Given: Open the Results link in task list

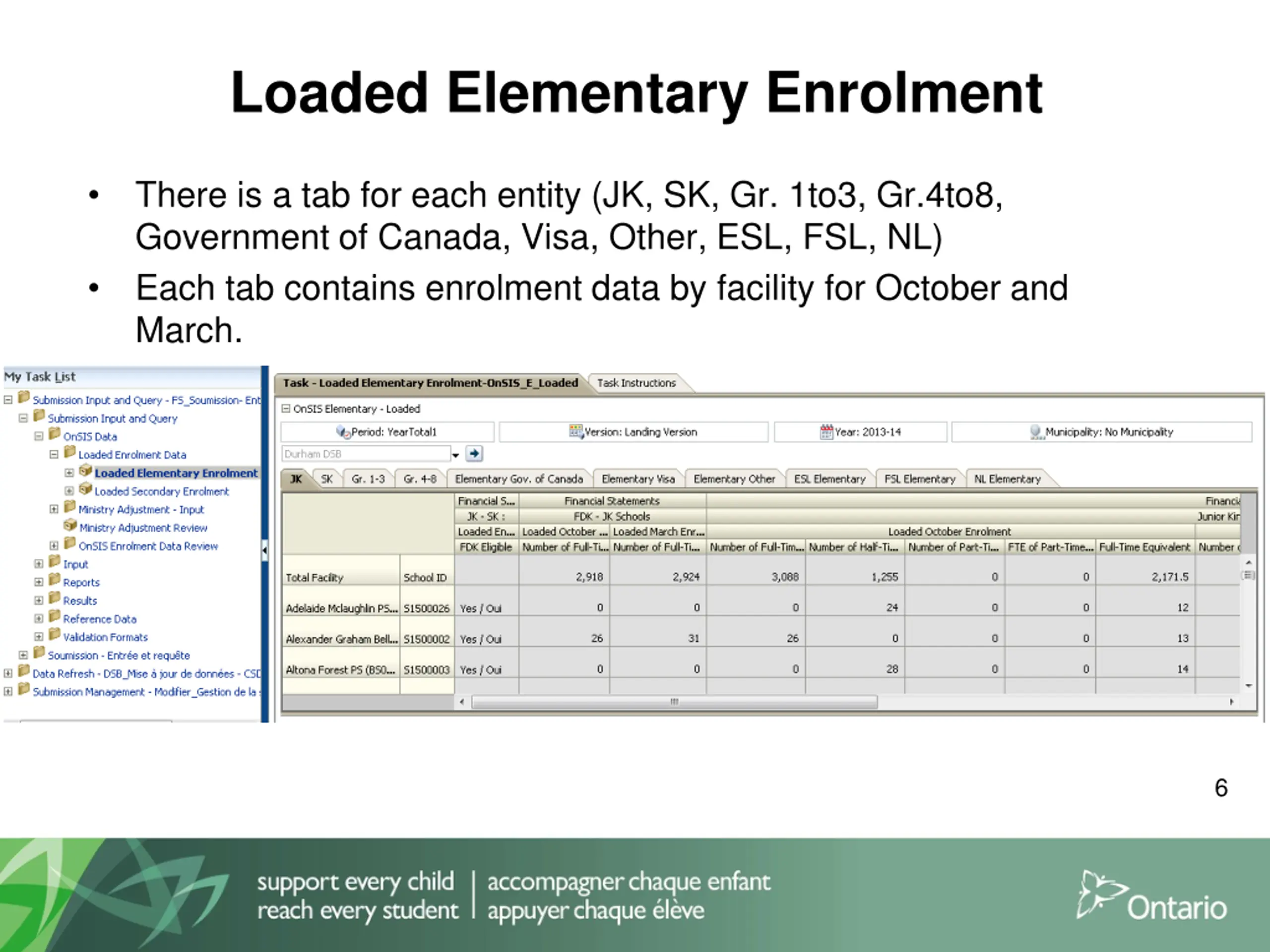Looking at the screenshot, I should (x=80, y=600).
